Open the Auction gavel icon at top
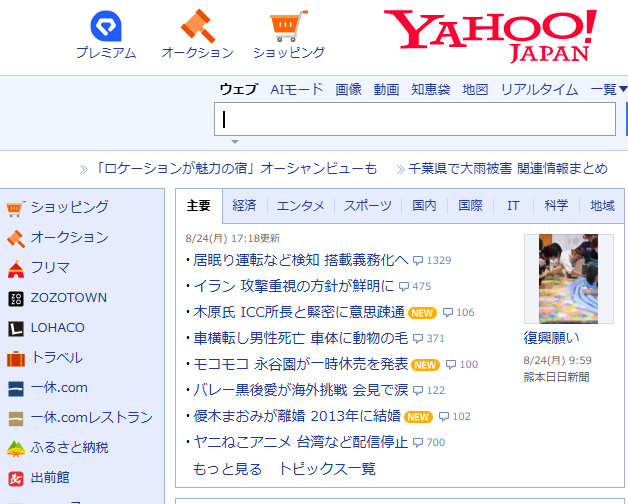The height and width of the screenshot is (504, 628). 198,26
